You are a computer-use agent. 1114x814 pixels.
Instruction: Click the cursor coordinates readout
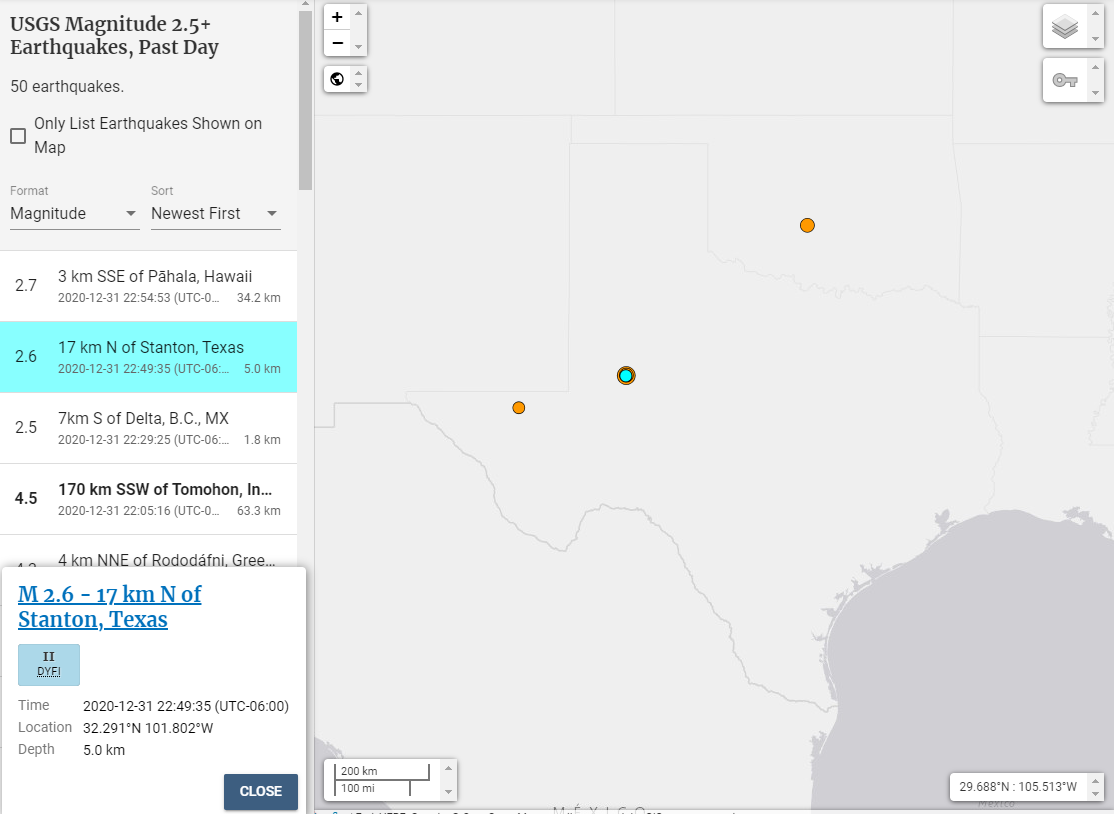point(1018,786)
